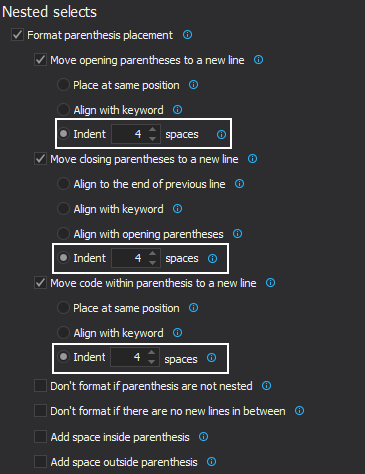Increase opening parentheses indent spaces with up arrow
The width and height of the screenshot is (365, 474).
click(x=152, y=130)
